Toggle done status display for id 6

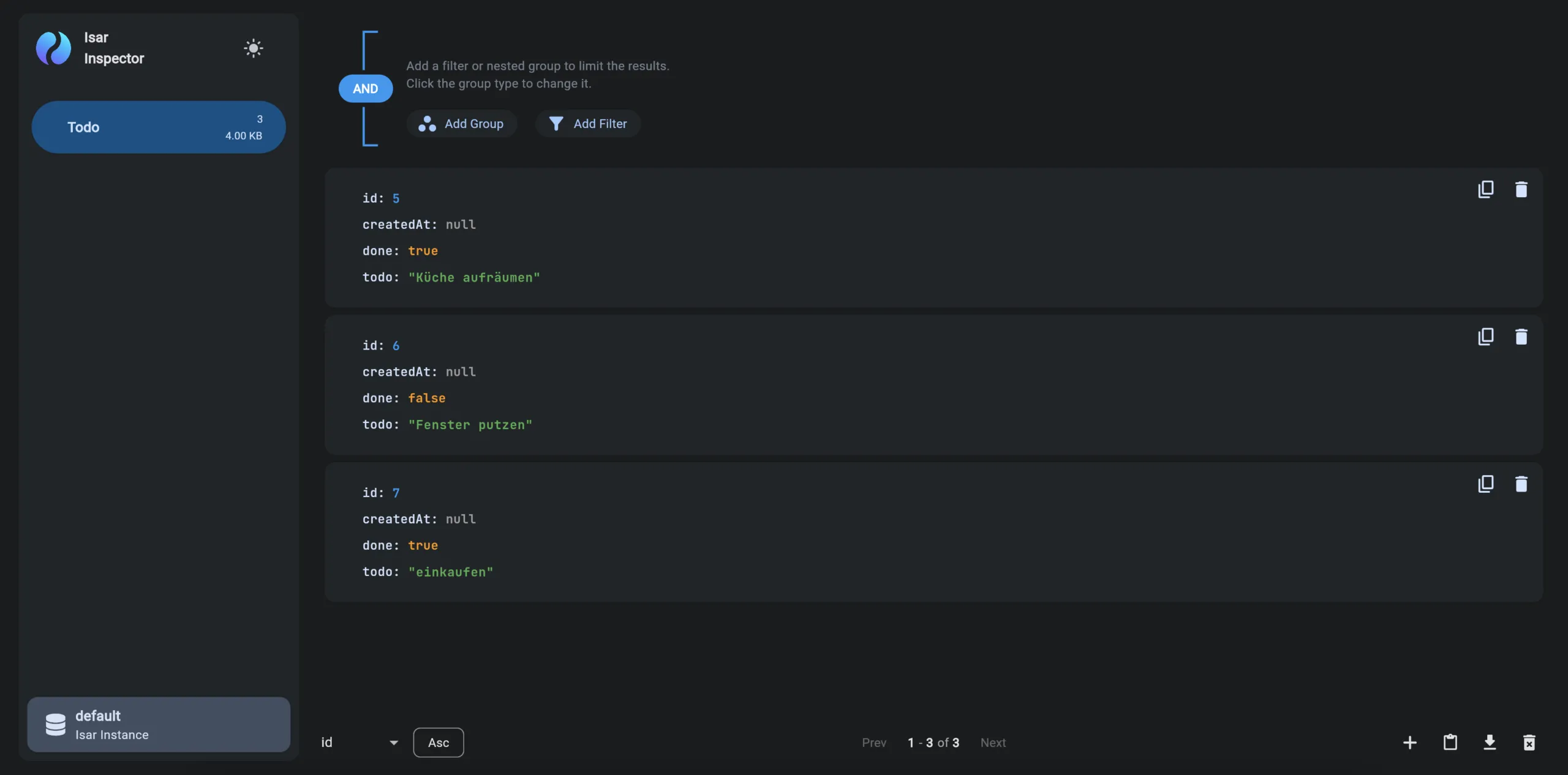coord(427,398)
